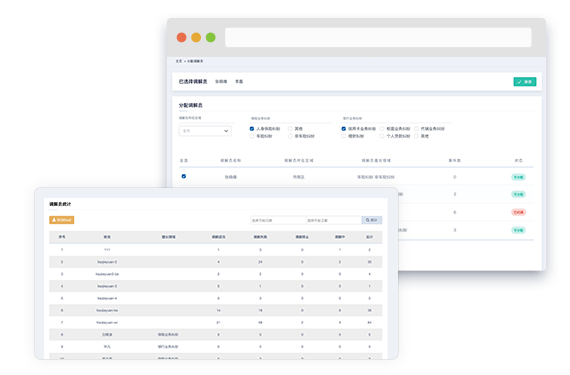Click the green save button with checkmark
Image resolution: width=570 pixels, height=375 pixels.
[x=525, y=82]
